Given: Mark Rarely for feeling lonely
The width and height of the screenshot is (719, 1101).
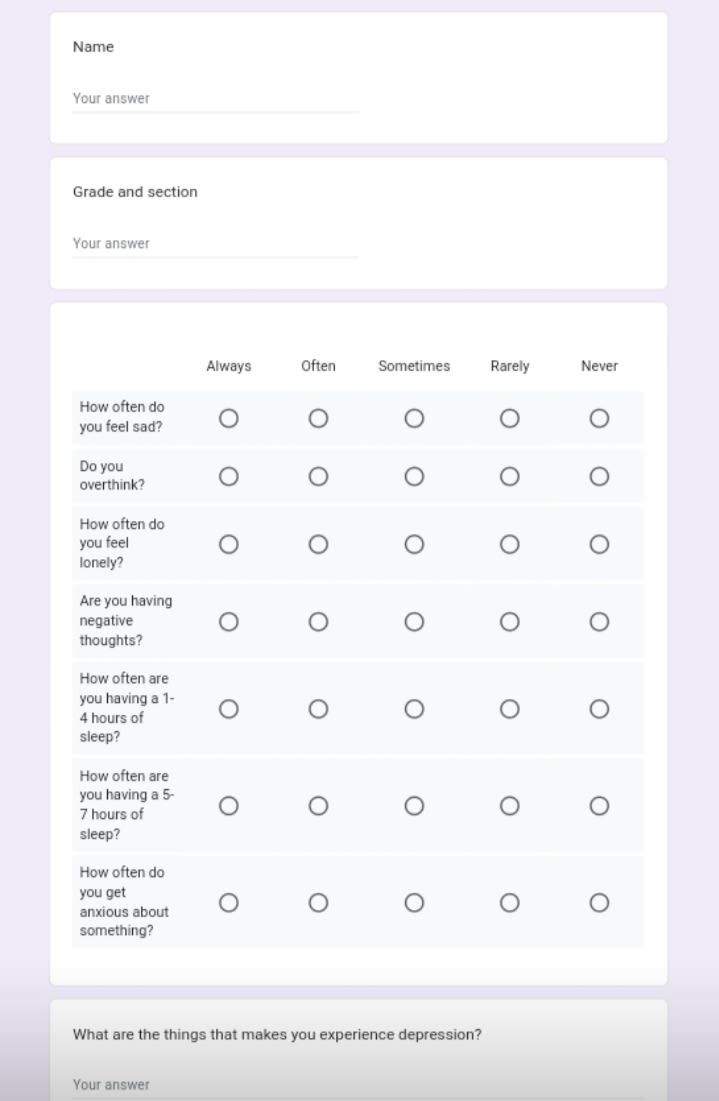Looking at the screenshot, I should click(x=510, y=544).
